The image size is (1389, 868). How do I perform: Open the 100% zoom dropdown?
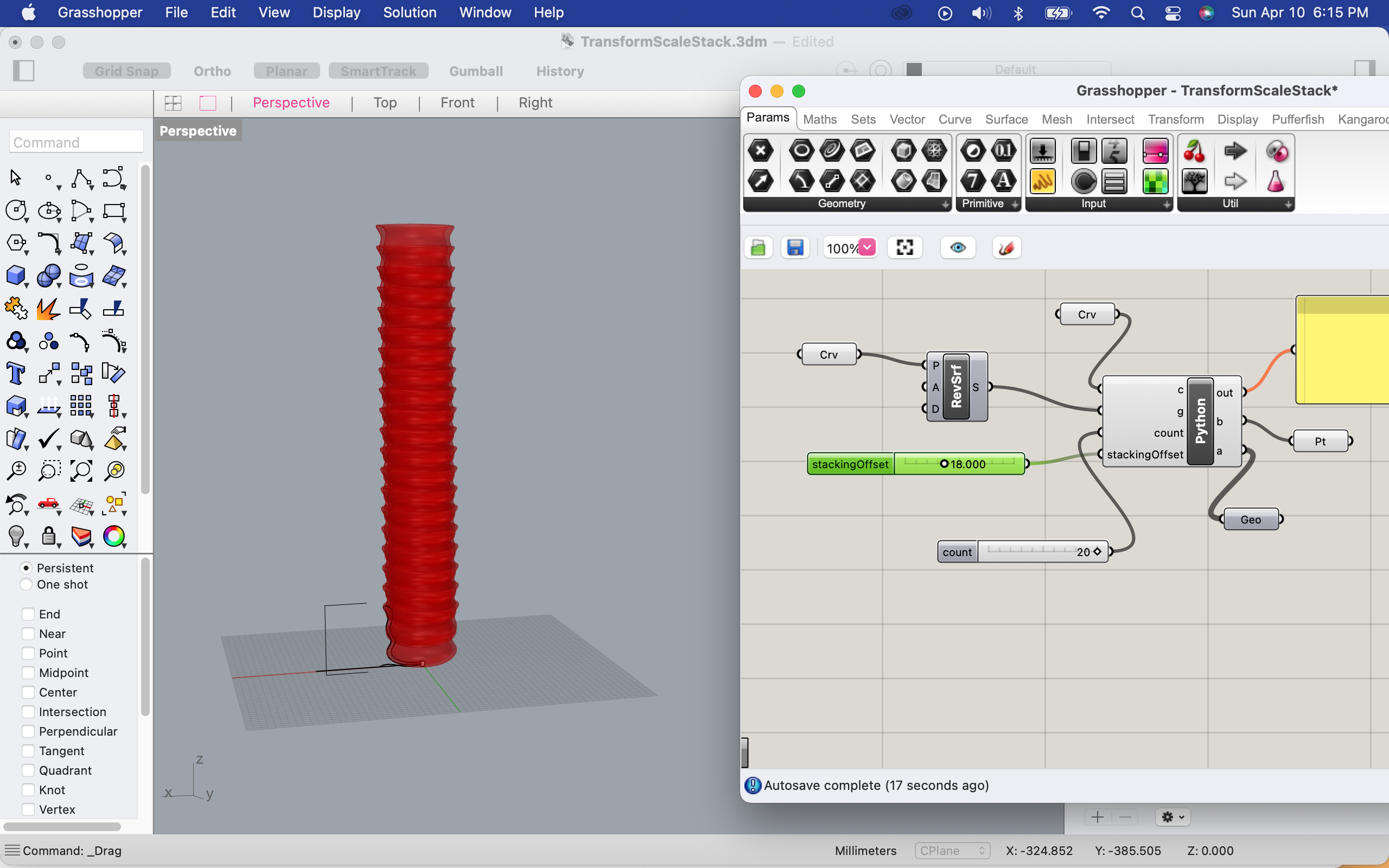coord(866,247)
